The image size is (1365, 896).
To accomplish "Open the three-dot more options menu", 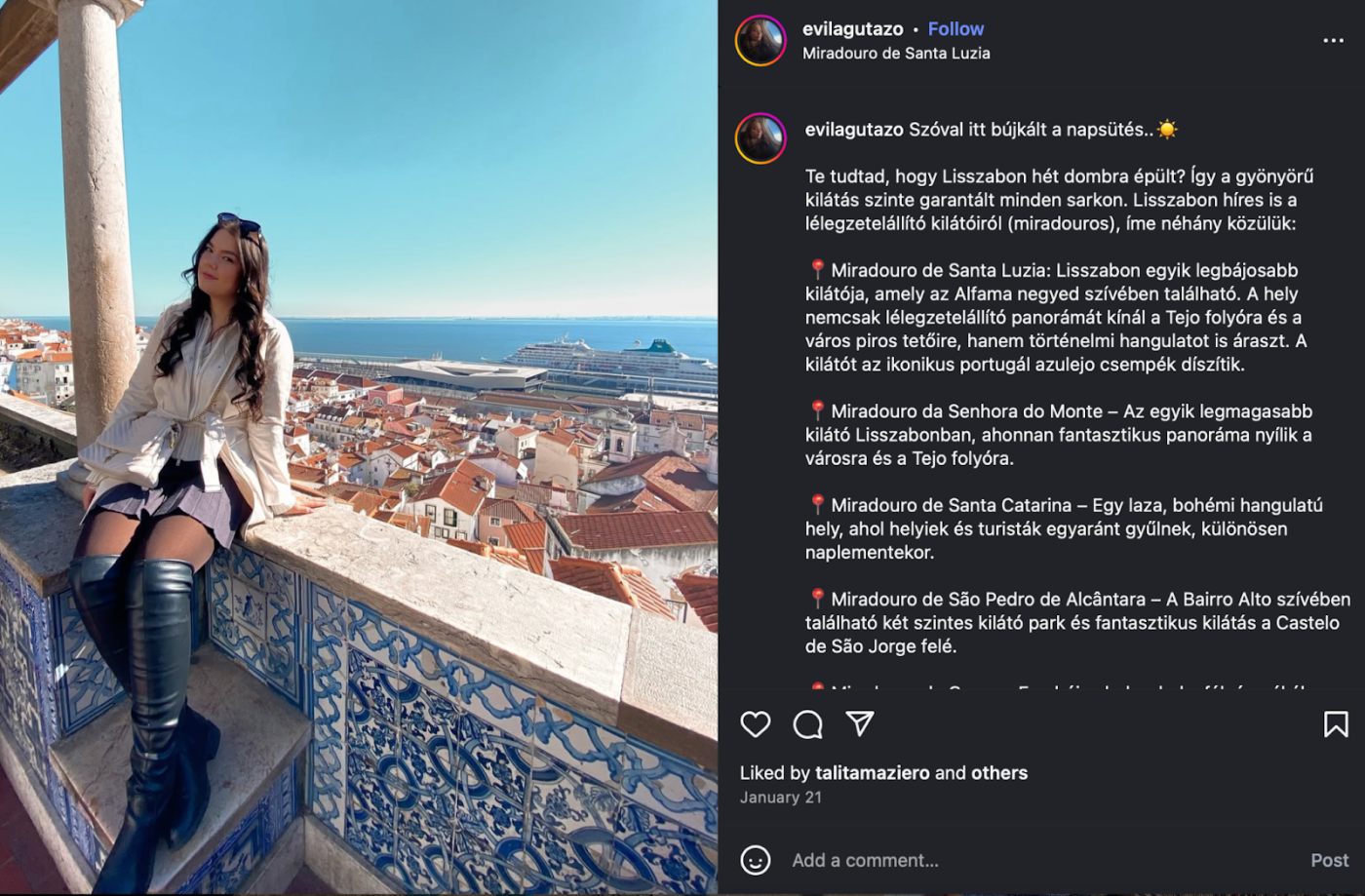I will click(x=1333, y=41).
